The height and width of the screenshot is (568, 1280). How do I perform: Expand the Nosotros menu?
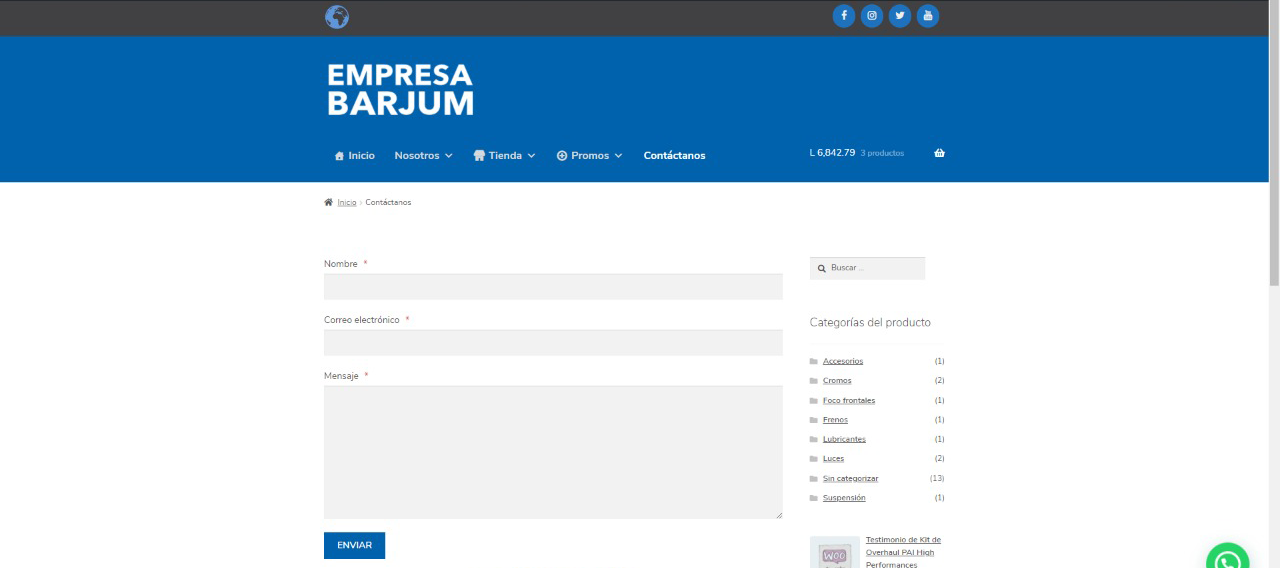(423, 156)
